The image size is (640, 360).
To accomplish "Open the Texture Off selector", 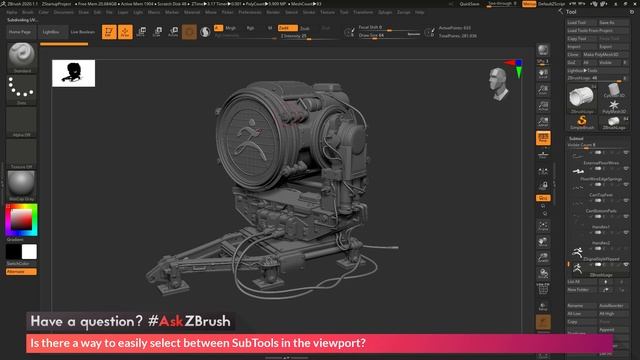I will [x=22, y=154].
